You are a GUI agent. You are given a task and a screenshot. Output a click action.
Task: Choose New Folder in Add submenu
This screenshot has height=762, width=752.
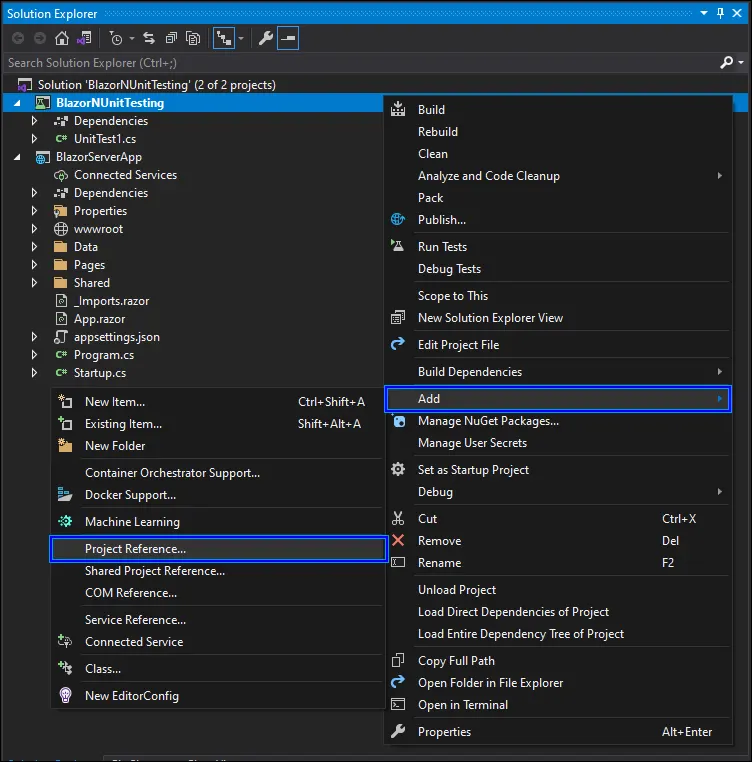coord(218,446)
